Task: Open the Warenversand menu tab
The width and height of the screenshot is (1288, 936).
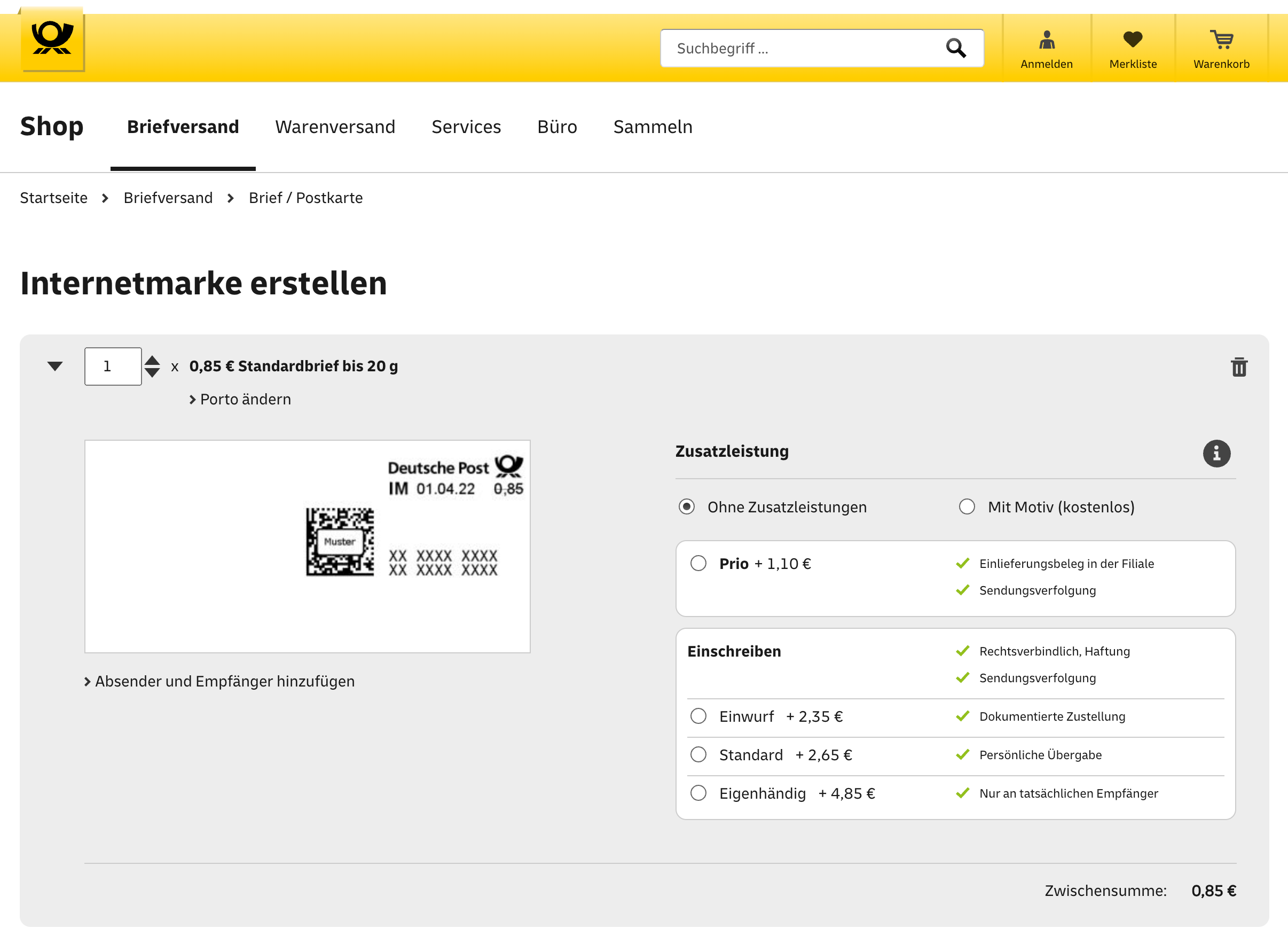Action: point(335,127)
